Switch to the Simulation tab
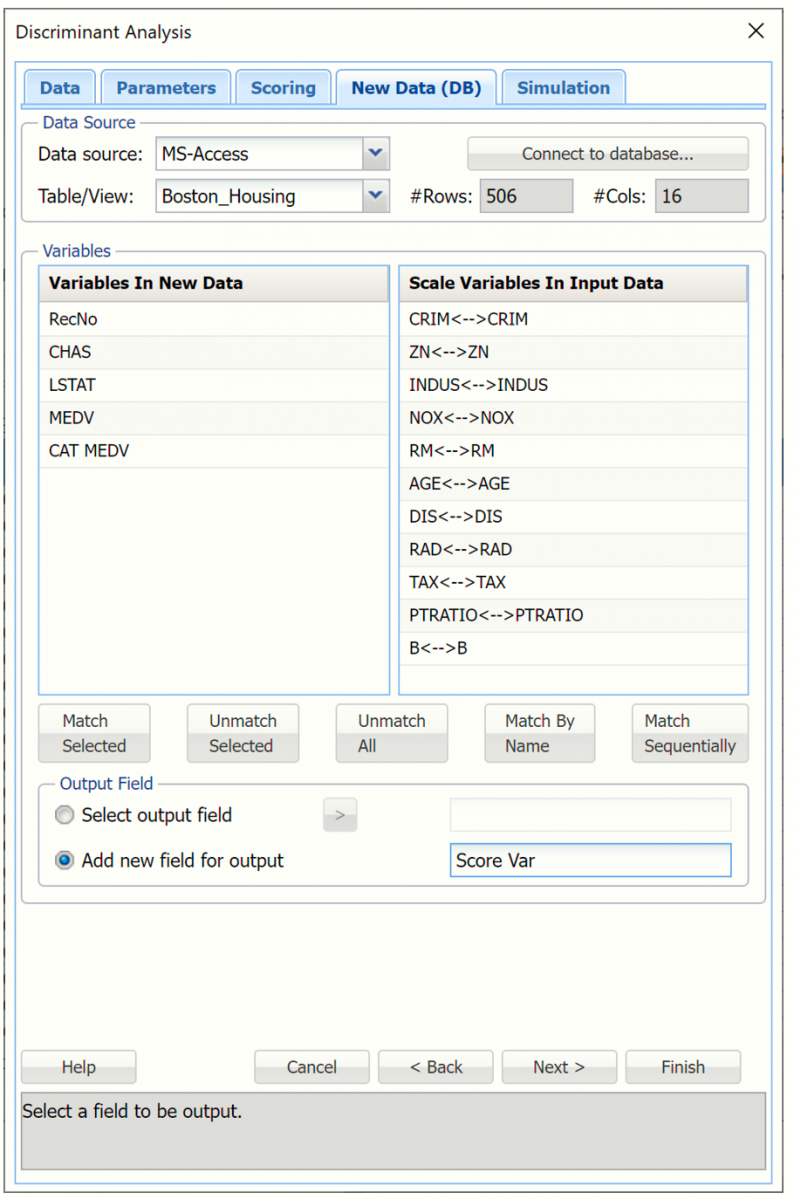Image resolution: width=794 pixels, height=1200 pixels. click(563, 88)
